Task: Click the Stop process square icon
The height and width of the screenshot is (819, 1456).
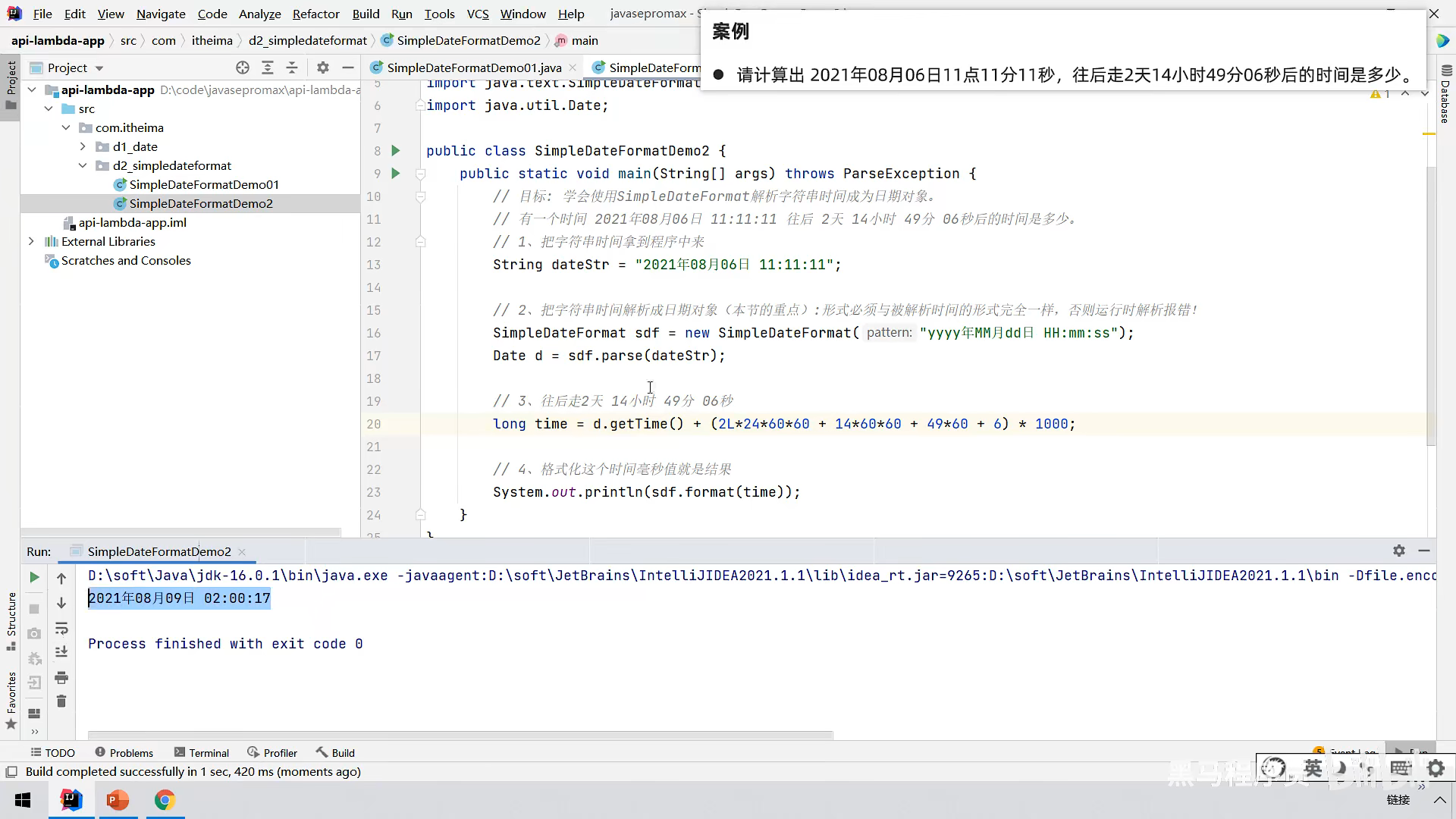Action: (x=34, y=609)
